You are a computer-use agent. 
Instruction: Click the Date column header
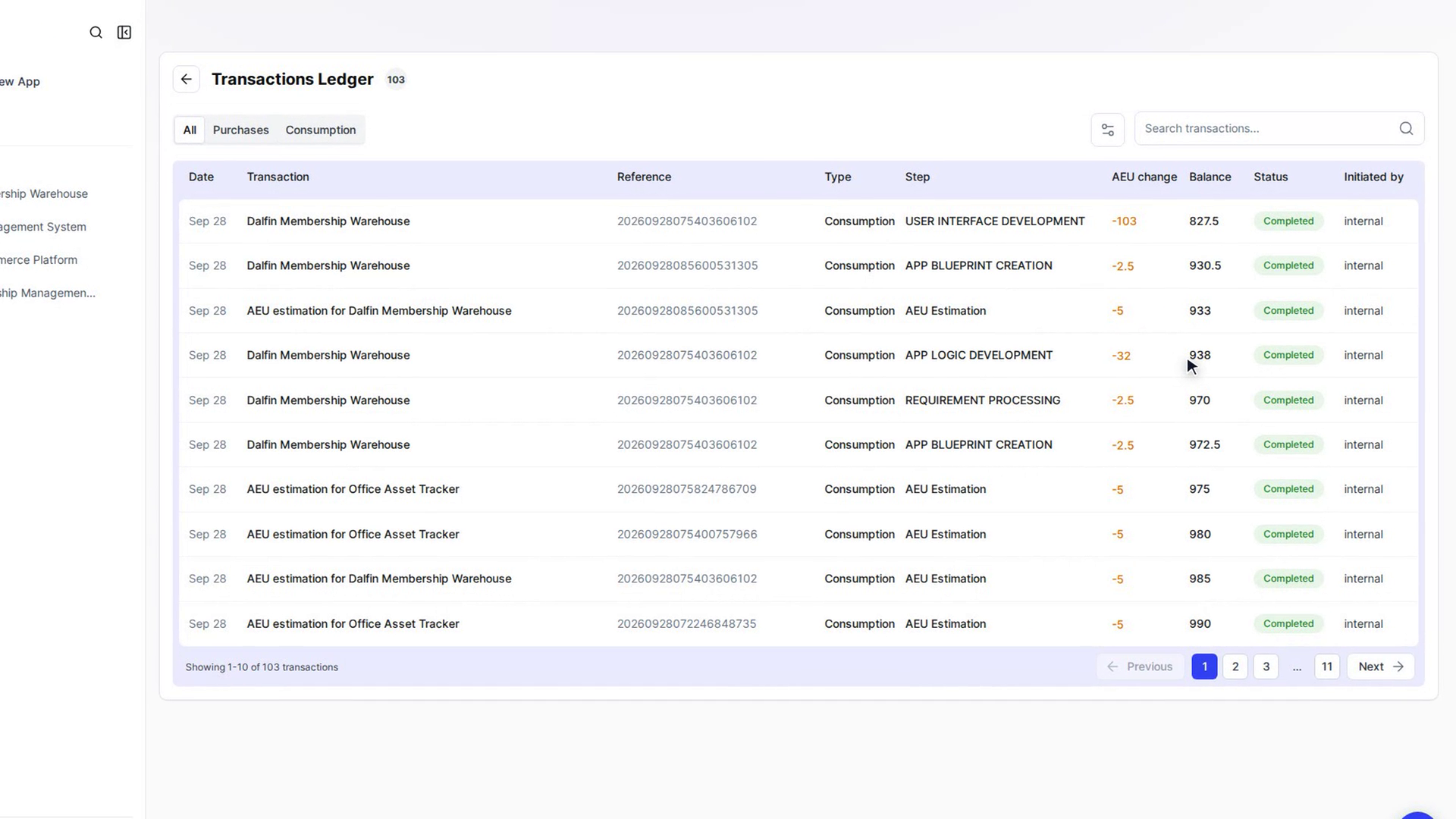(201, 177)
